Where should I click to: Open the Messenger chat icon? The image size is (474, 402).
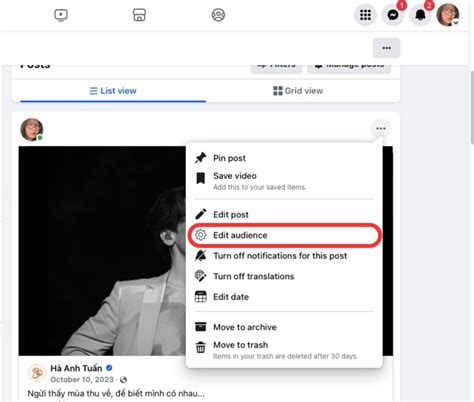coord(393,15)
